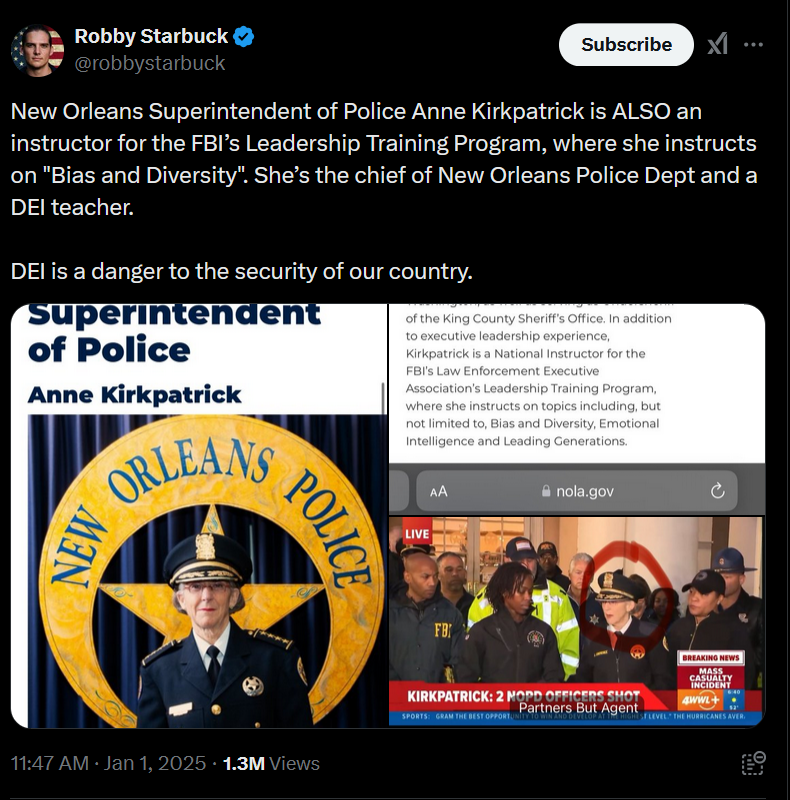Image resolution: width=790 pixels, height=800 pixels.
Task: Open the Anne Kirkpatrick portrait image
Action: click(199, 516)
